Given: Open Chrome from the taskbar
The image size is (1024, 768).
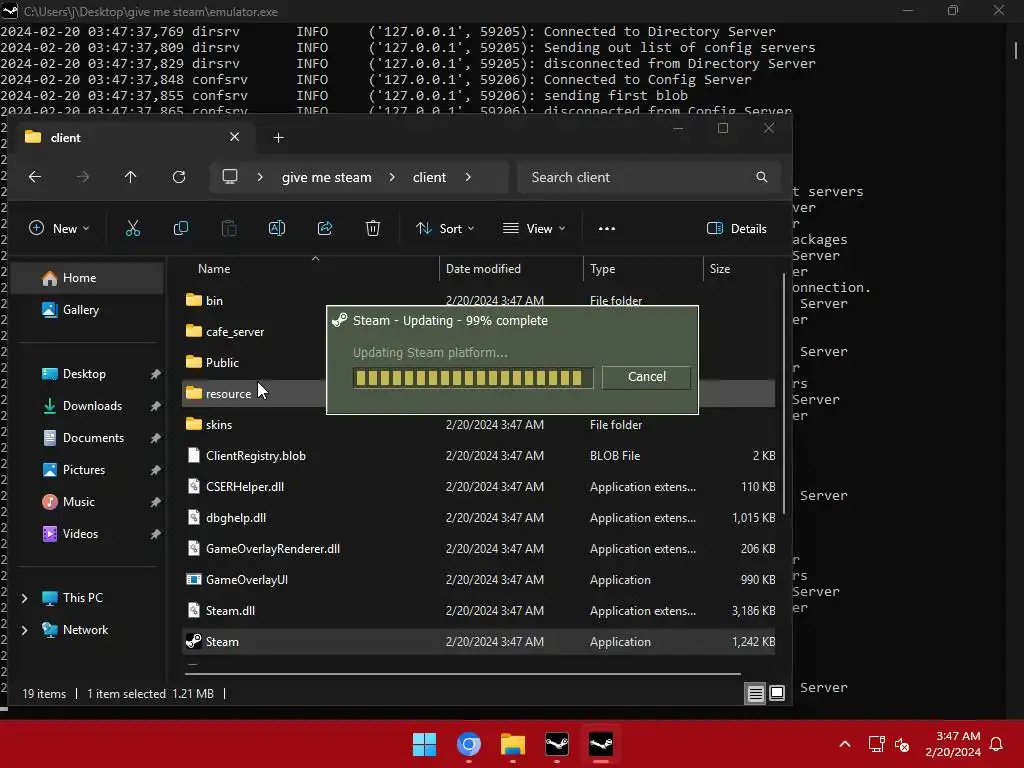Looking at the screenshot, I should [x=469, y=744].
